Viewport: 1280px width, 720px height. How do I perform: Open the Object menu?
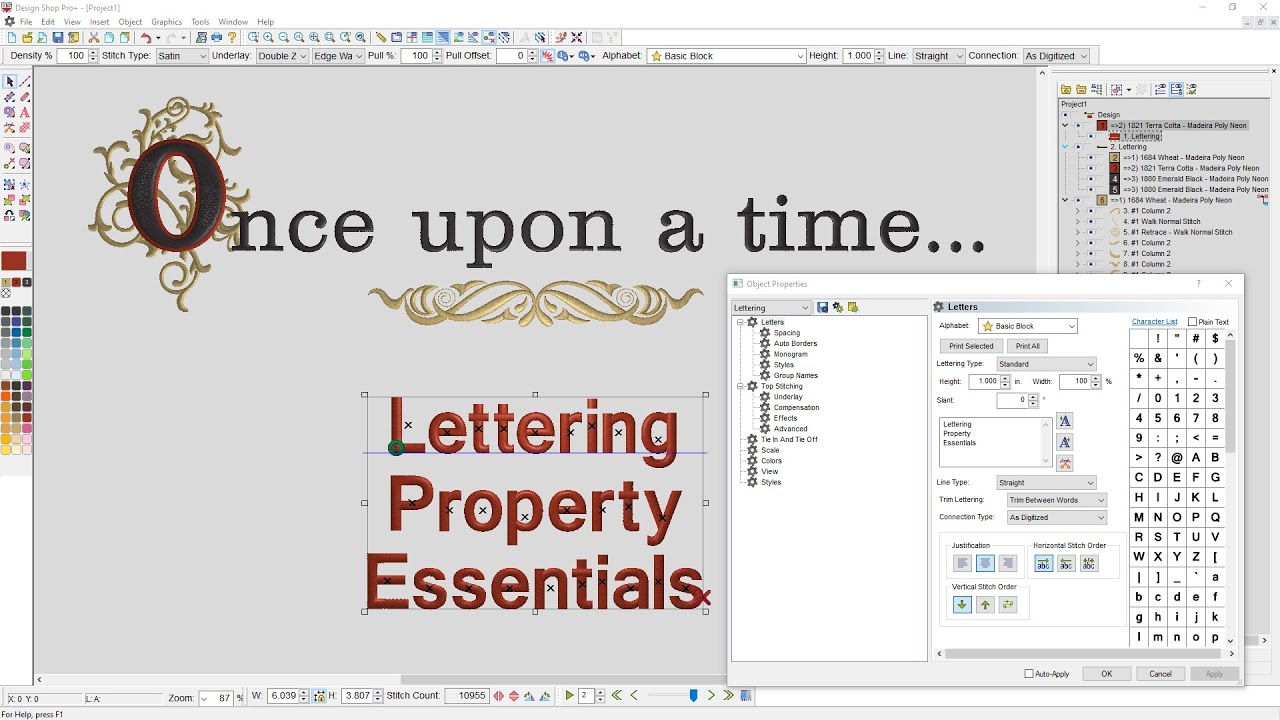pos(131,21)
